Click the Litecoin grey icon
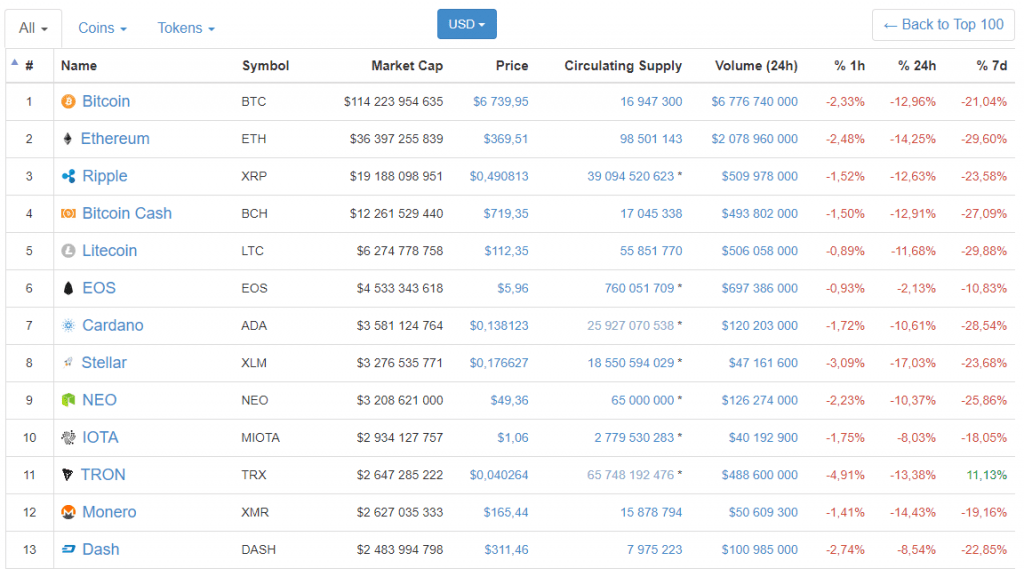 click(x=68, y=251)
